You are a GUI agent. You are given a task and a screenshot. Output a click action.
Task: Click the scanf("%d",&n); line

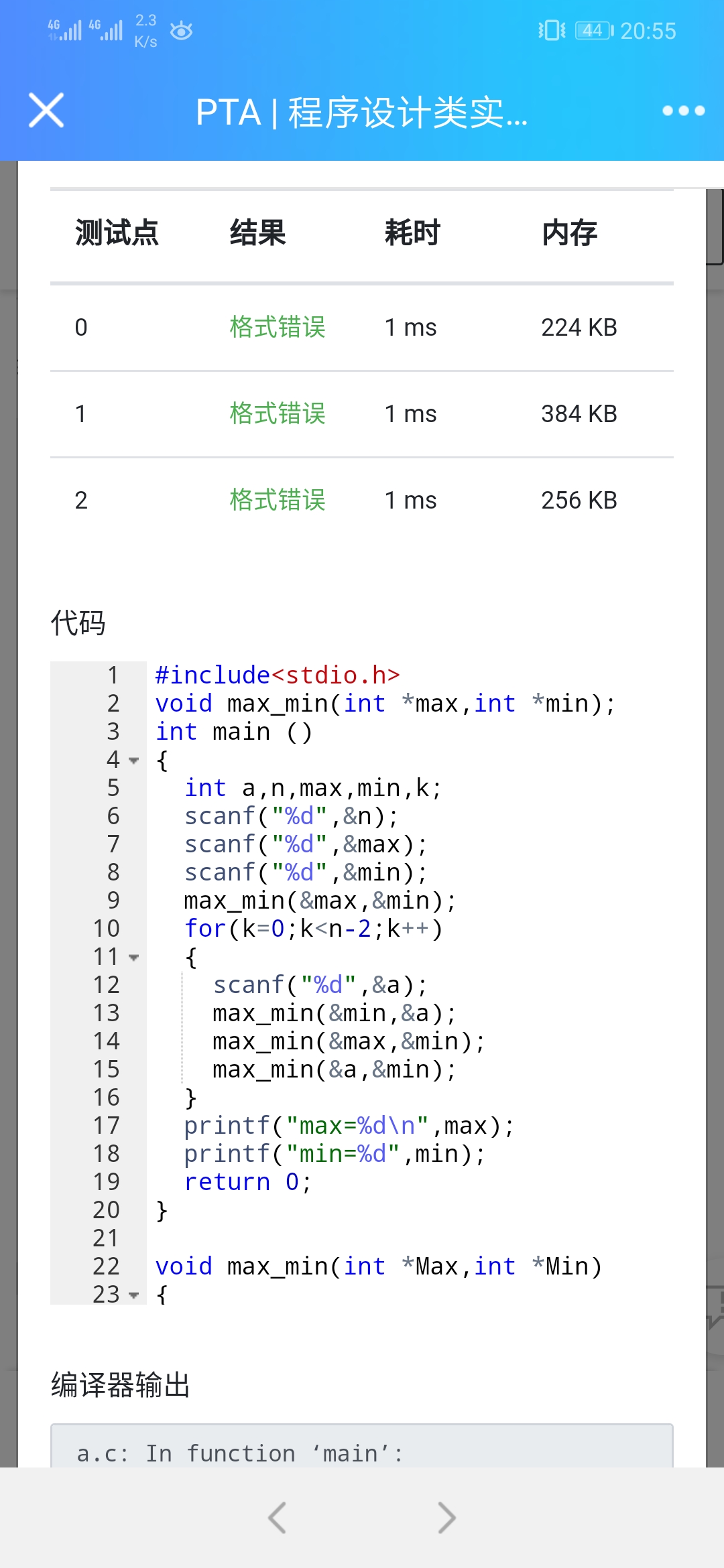pyautogui.click(x=292, y=815)
